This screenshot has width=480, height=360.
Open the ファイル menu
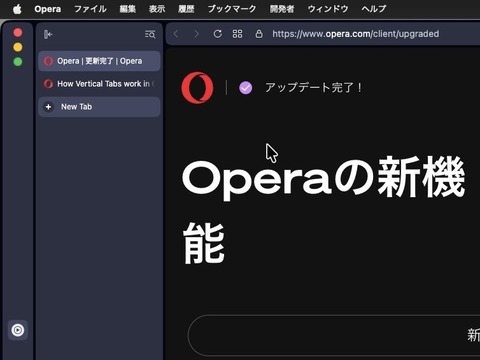(90, 9)
